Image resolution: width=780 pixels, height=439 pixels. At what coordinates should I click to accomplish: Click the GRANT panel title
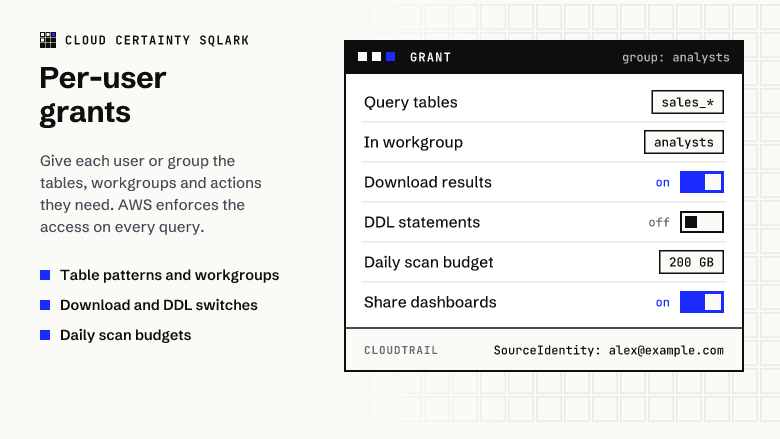(x=430, y=58)
